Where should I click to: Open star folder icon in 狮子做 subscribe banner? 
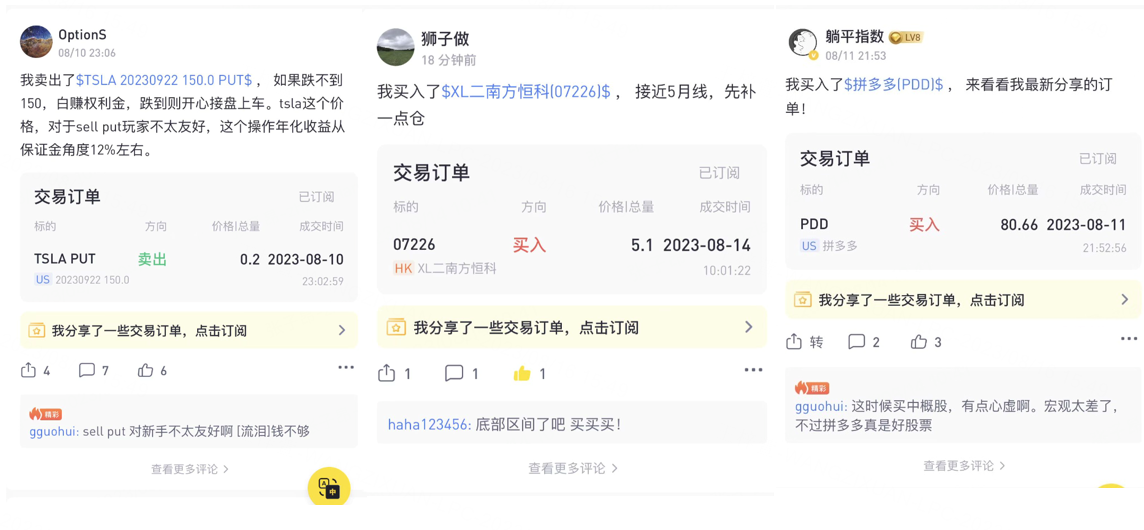tap(397, 327)
